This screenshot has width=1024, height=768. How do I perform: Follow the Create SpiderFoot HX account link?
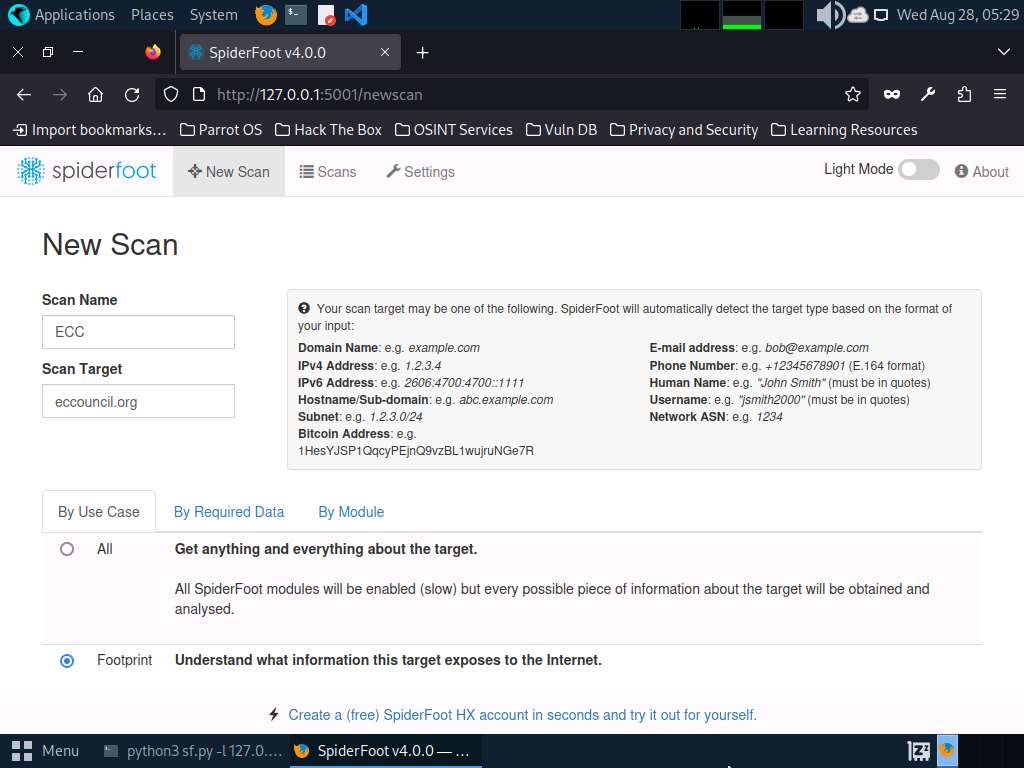click(x=522, y=715)
